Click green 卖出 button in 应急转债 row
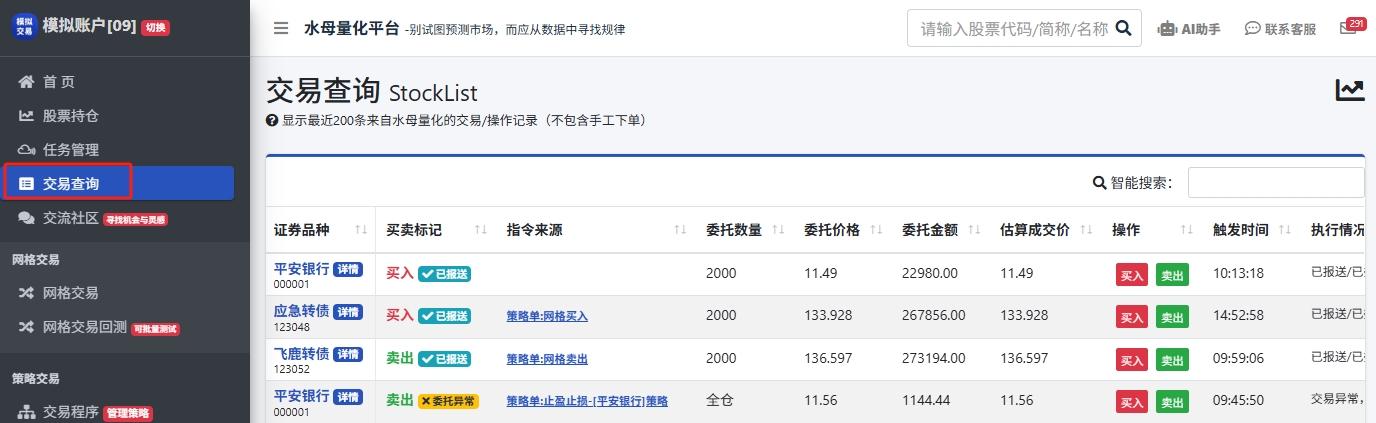1376x423 pixels. click(x=1172, y=316)
